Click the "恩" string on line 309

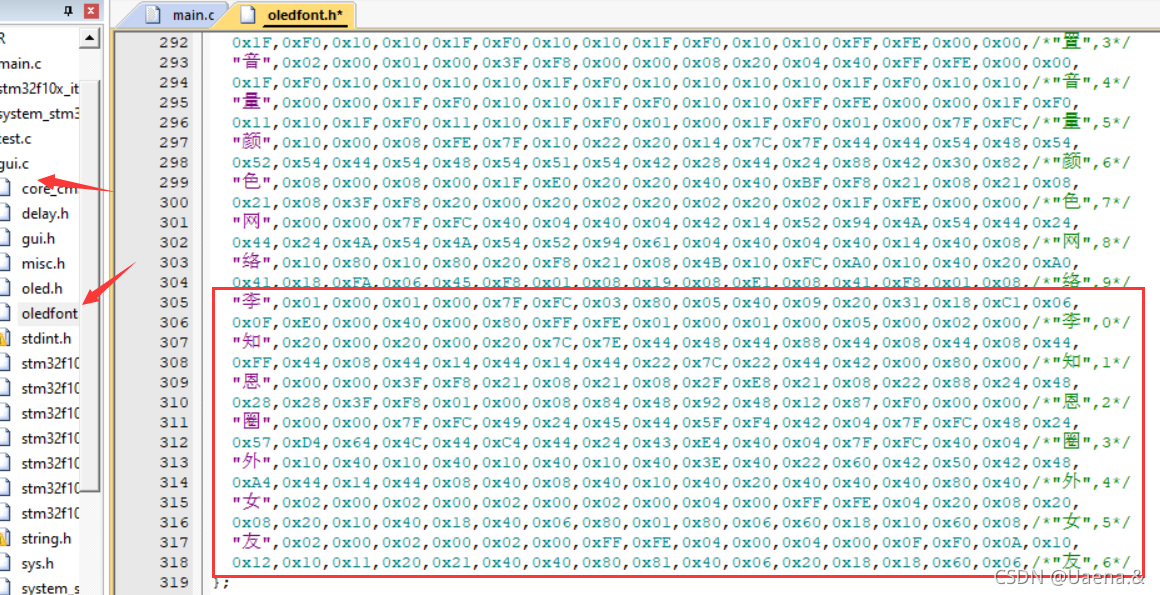point(253,382)
